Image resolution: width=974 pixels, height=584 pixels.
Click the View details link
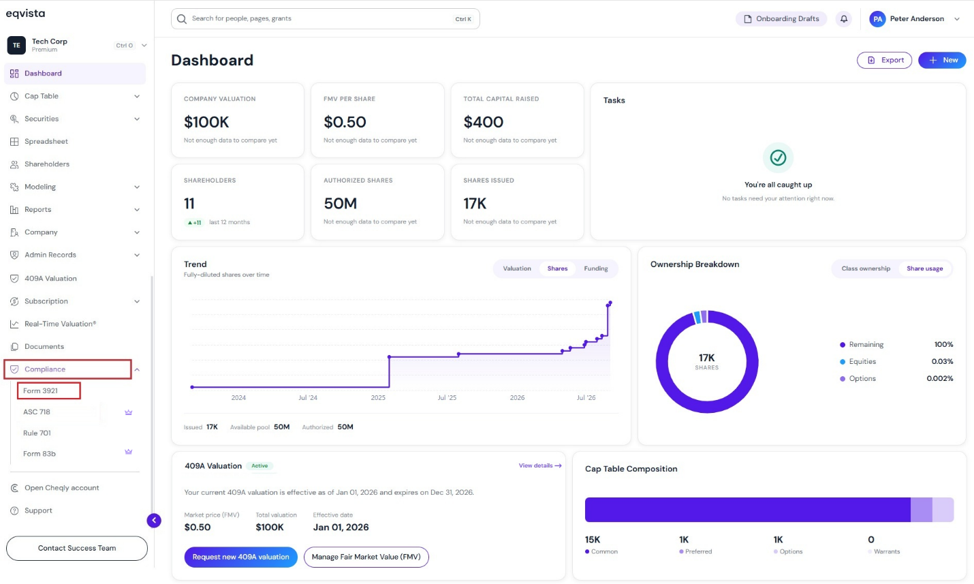(540, 465)
